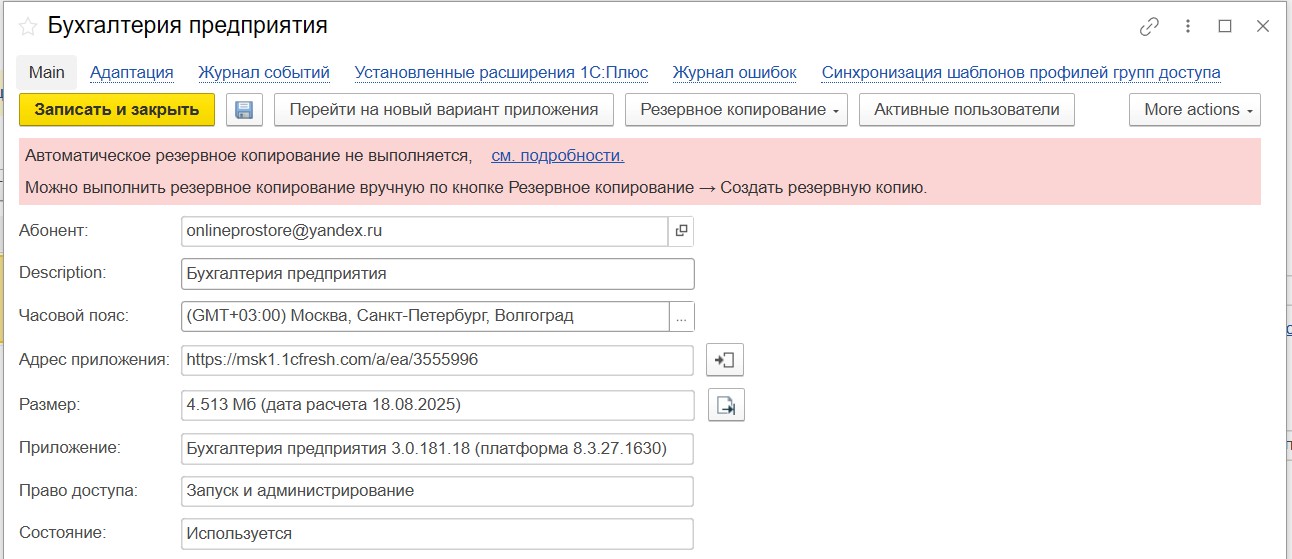Save using the floppy disk icon
The height and width of the screenshot is (559, 1292).
[244, 110]
